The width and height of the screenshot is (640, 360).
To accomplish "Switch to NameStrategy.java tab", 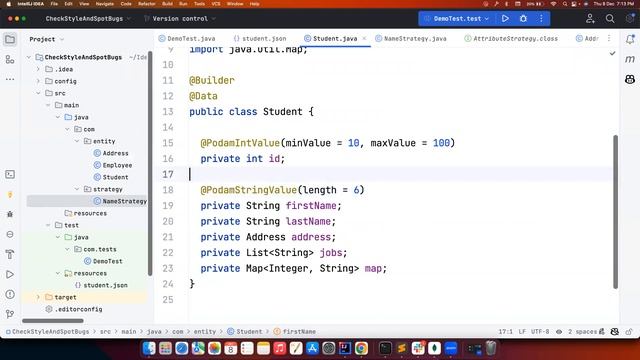I will [x=411, y=38].
